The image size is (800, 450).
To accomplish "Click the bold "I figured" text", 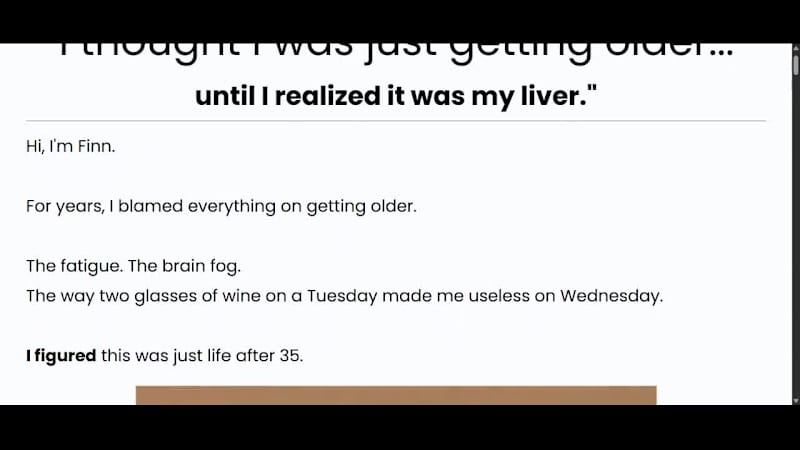I will (x=61, y=356).
